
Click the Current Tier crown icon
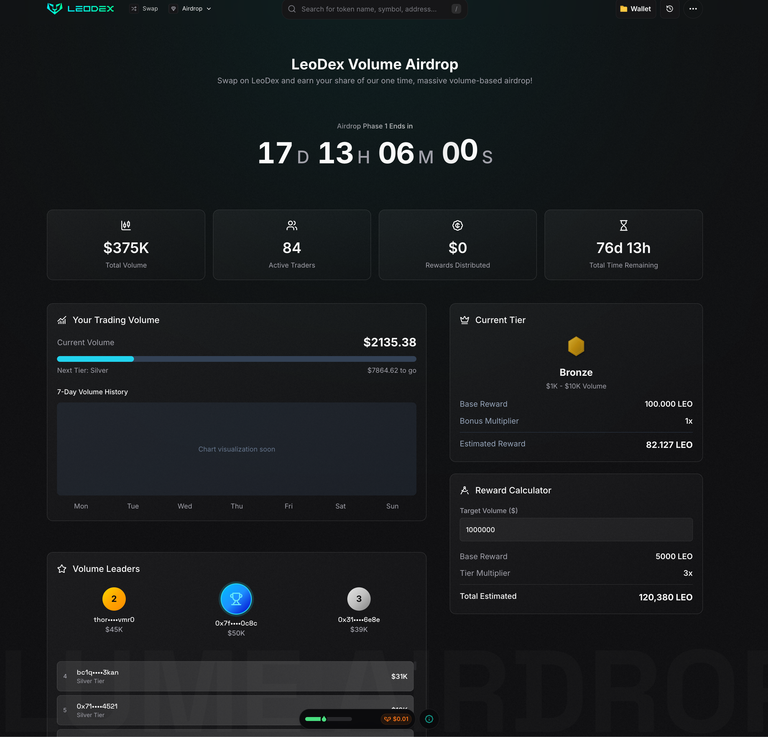pyautogui.click(x=464, y=320)
